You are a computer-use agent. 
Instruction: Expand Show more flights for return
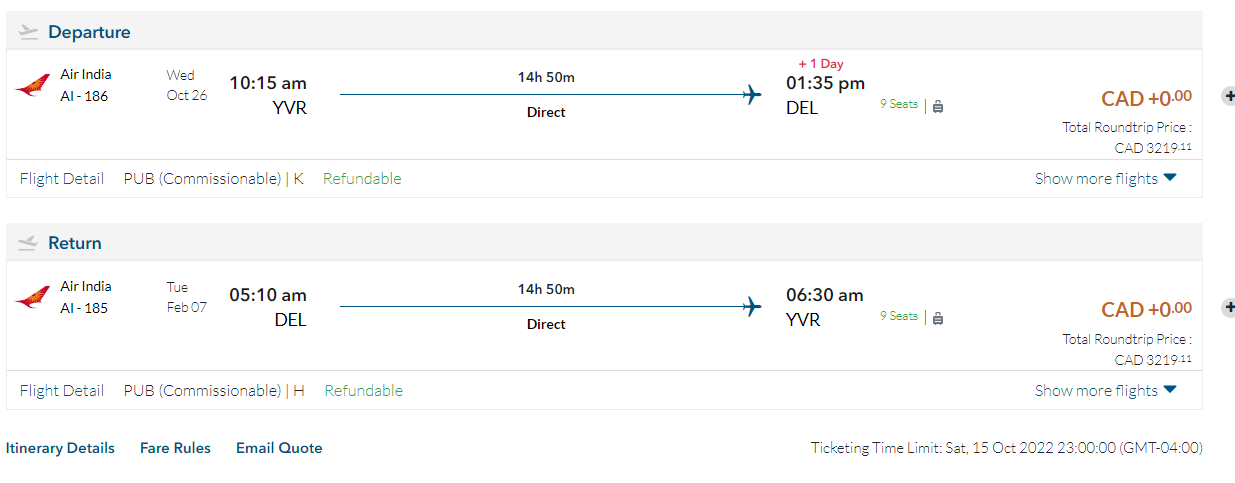[1105, 391]
